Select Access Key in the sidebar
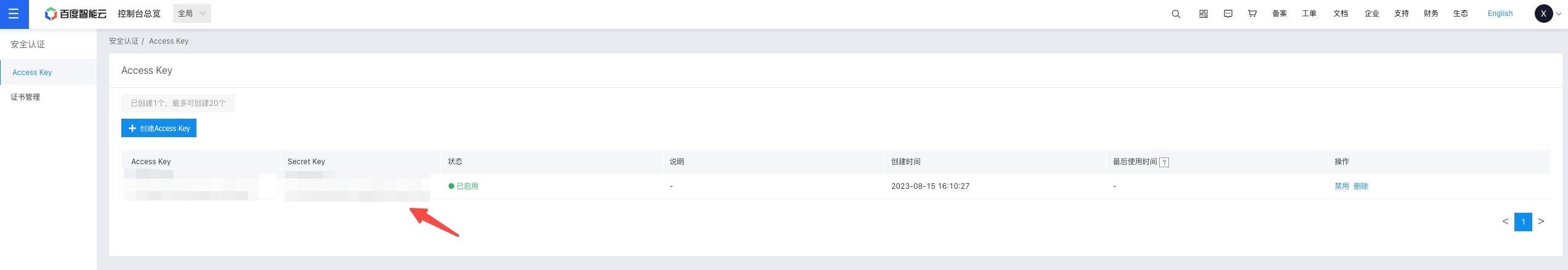 coord(32,73)
